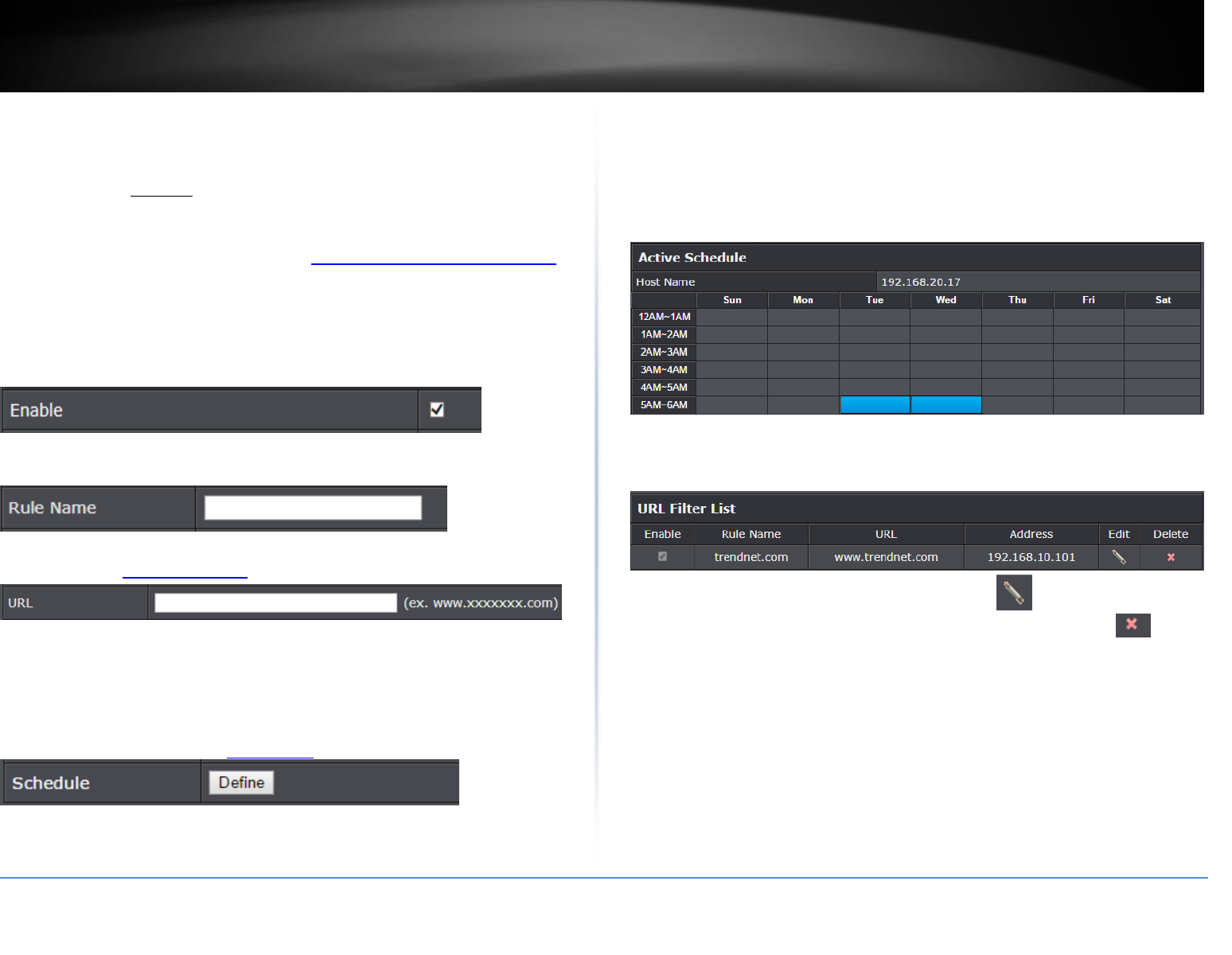Viewport: 1232px width, 955px height.
Task: Click the 4AM~5AM row label
Action: (665, 388)
